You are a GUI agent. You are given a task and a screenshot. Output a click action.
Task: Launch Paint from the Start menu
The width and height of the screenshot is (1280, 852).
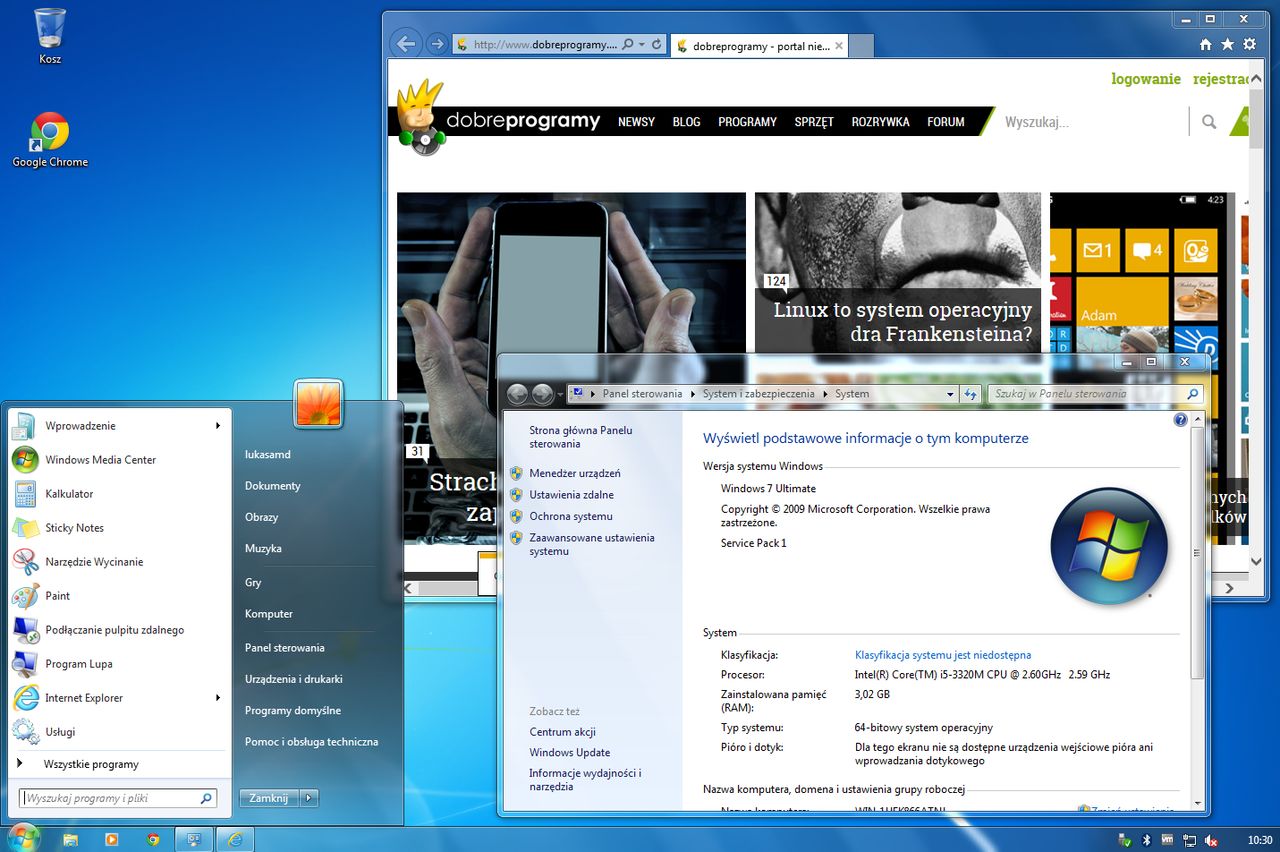(120, 596)
